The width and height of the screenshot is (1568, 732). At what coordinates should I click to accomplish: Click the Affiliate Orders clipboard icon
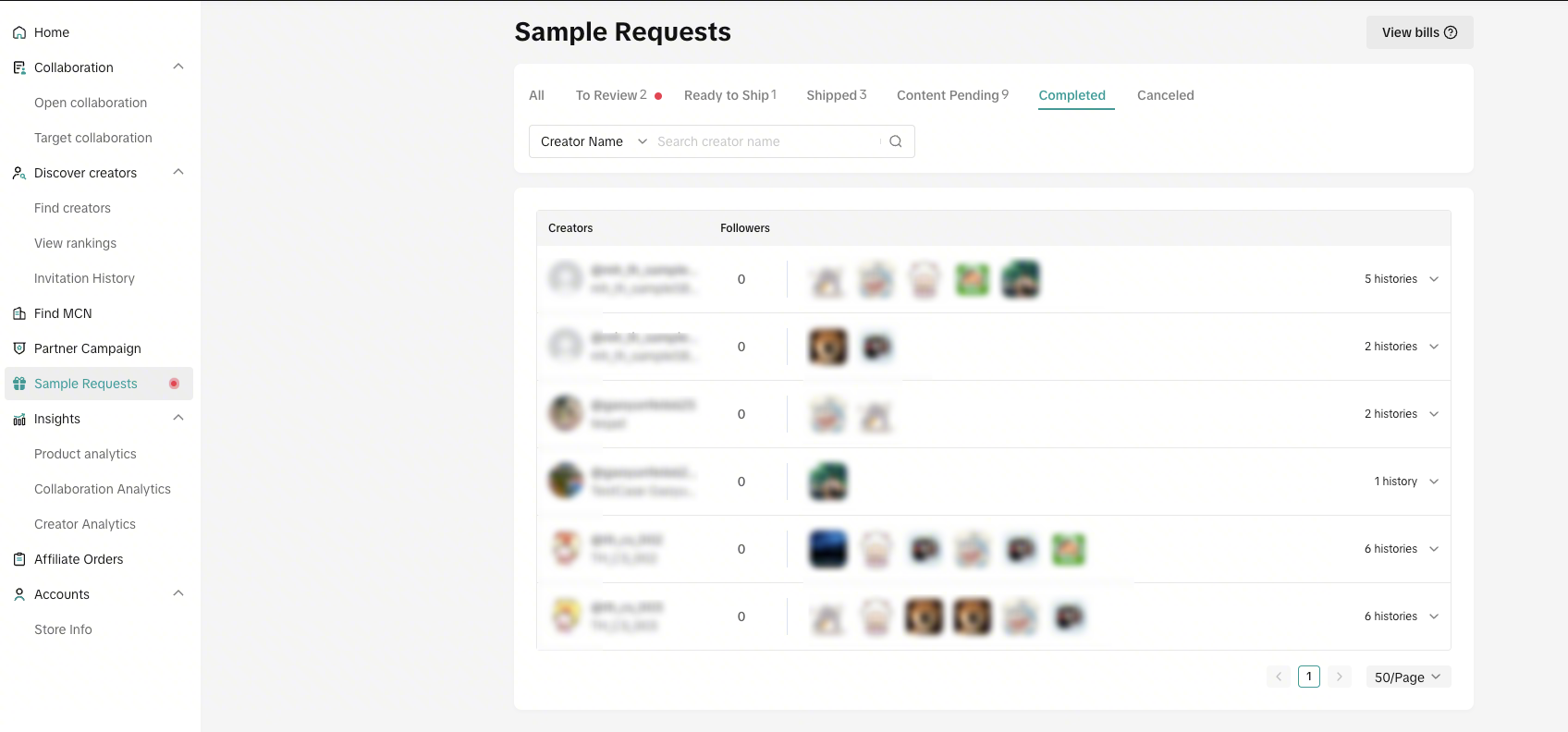pos(19,559)
